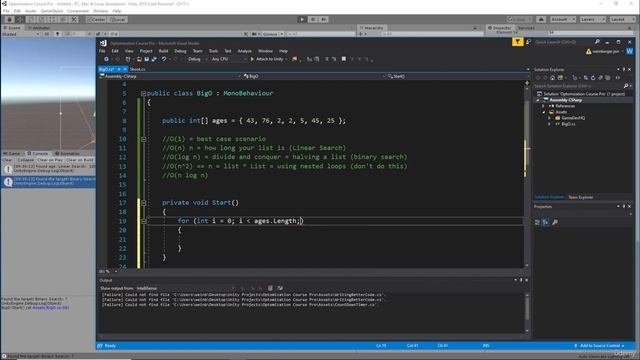Open the Start() member navigation dropdown
The image size is (640, 360).
point(457,76)
